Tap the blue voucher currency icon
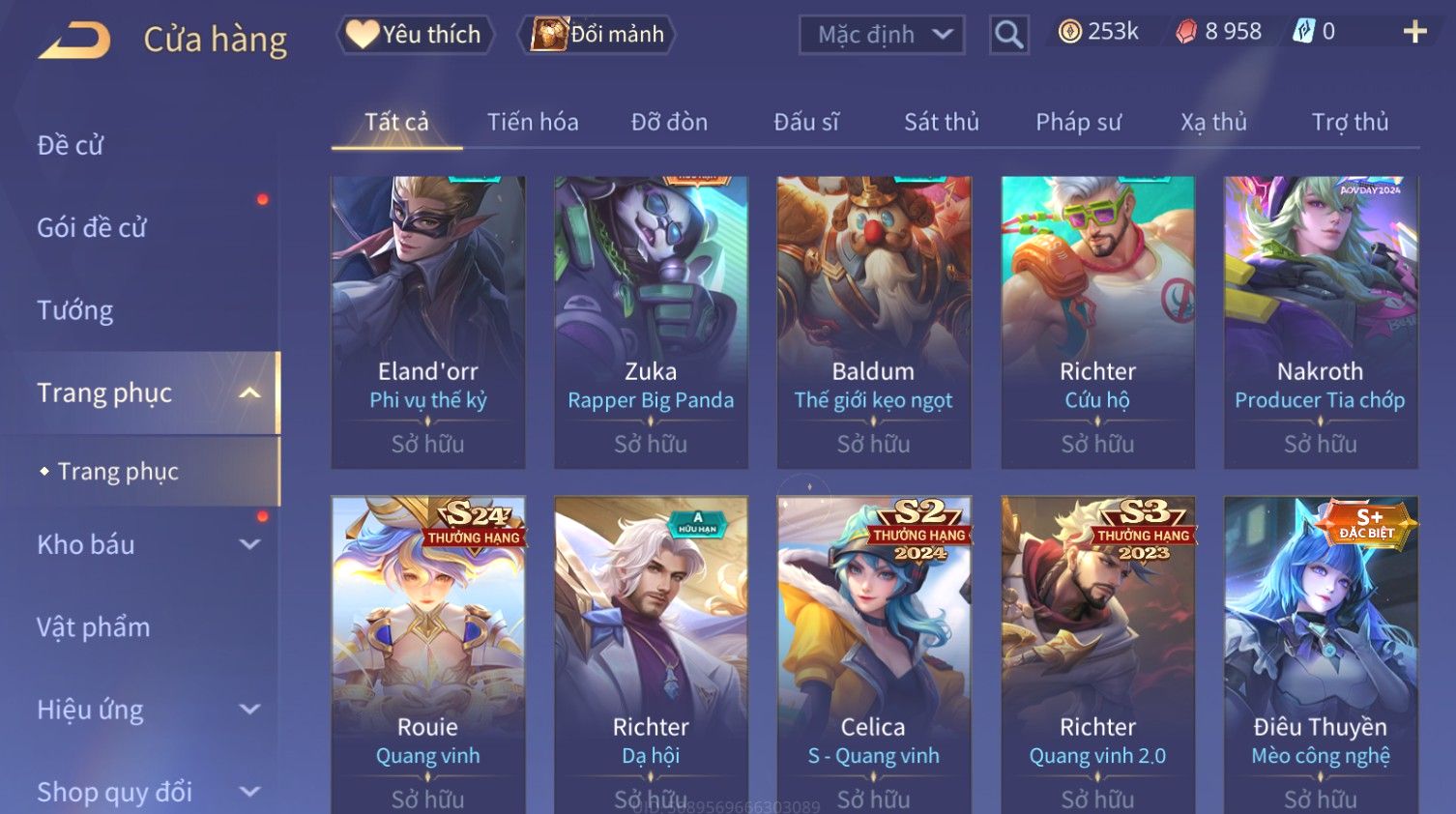Screen dimensions: 1456x814 pos(1303,32)
